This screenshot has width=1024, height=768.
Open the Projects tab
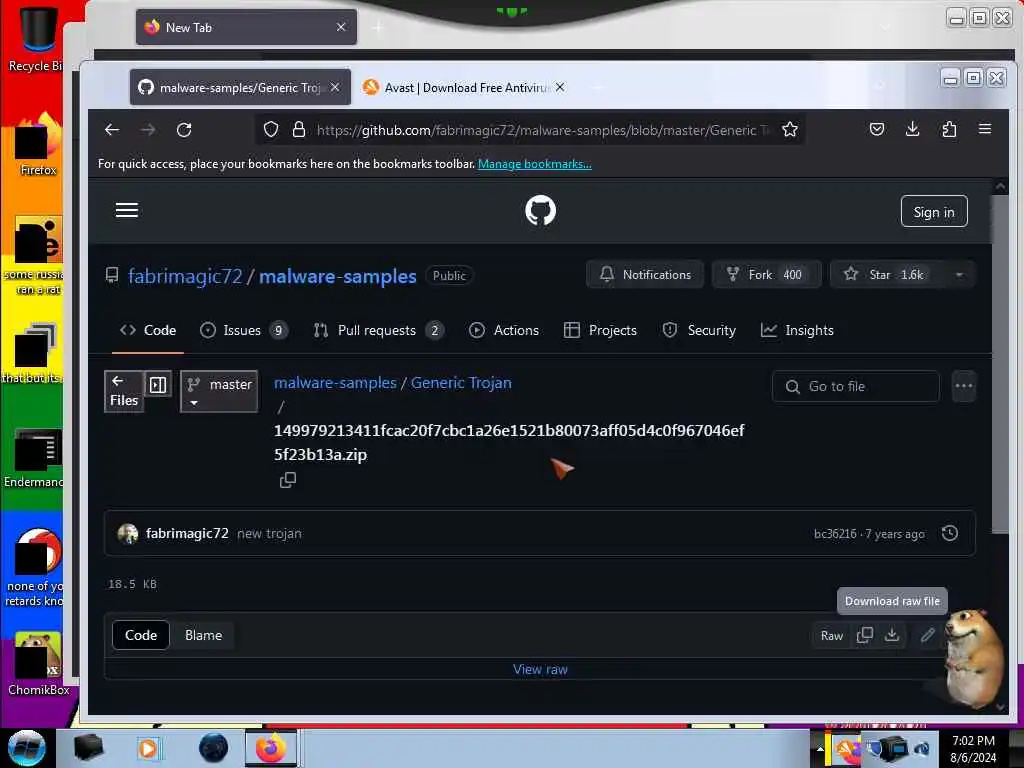coord(600,330)
